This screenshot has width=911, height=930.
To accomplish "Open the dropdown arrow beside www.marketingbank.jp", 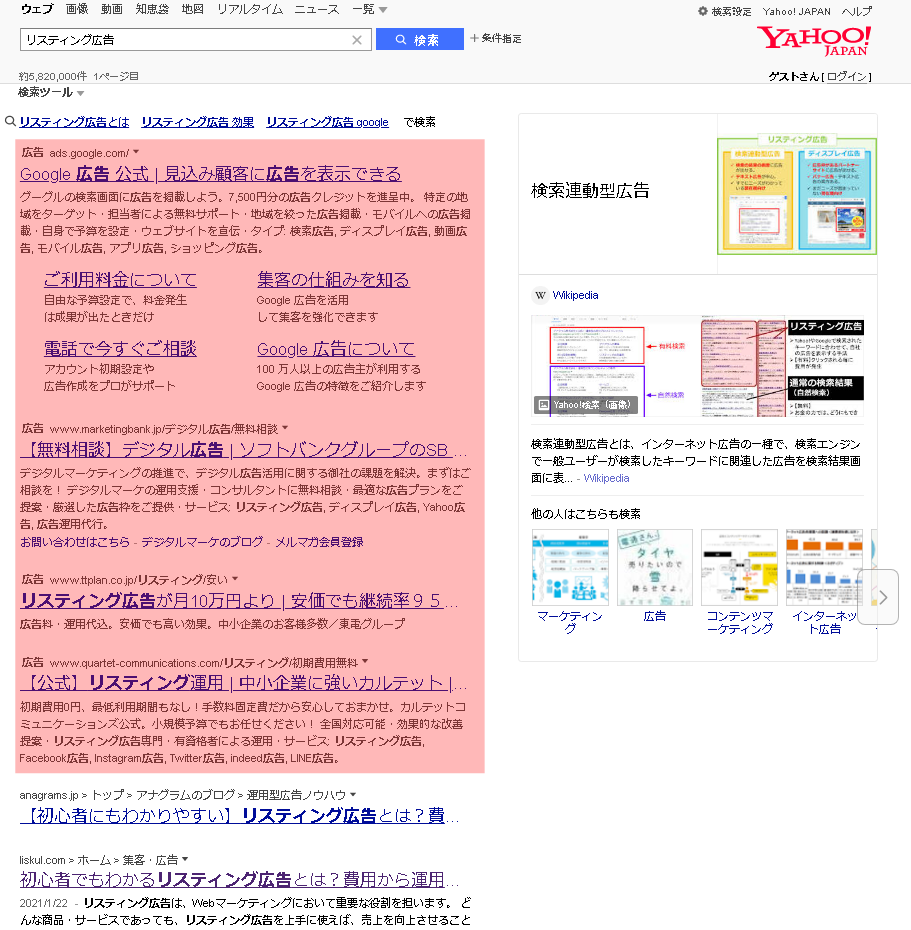I will (285, 428).
